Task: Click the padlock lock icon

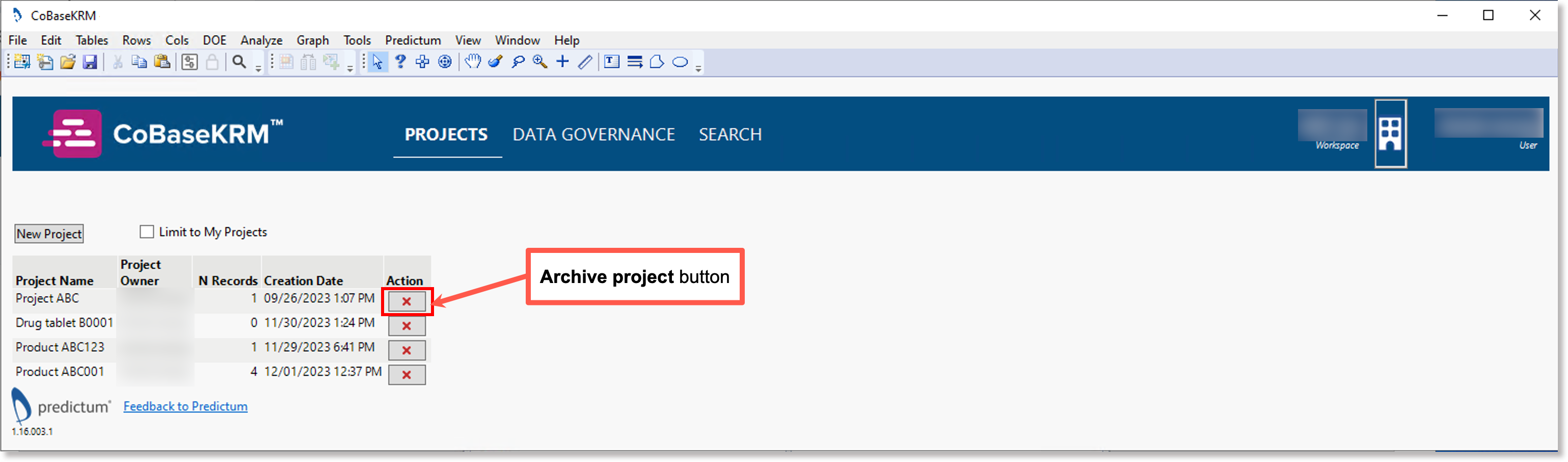Action: 212,62
